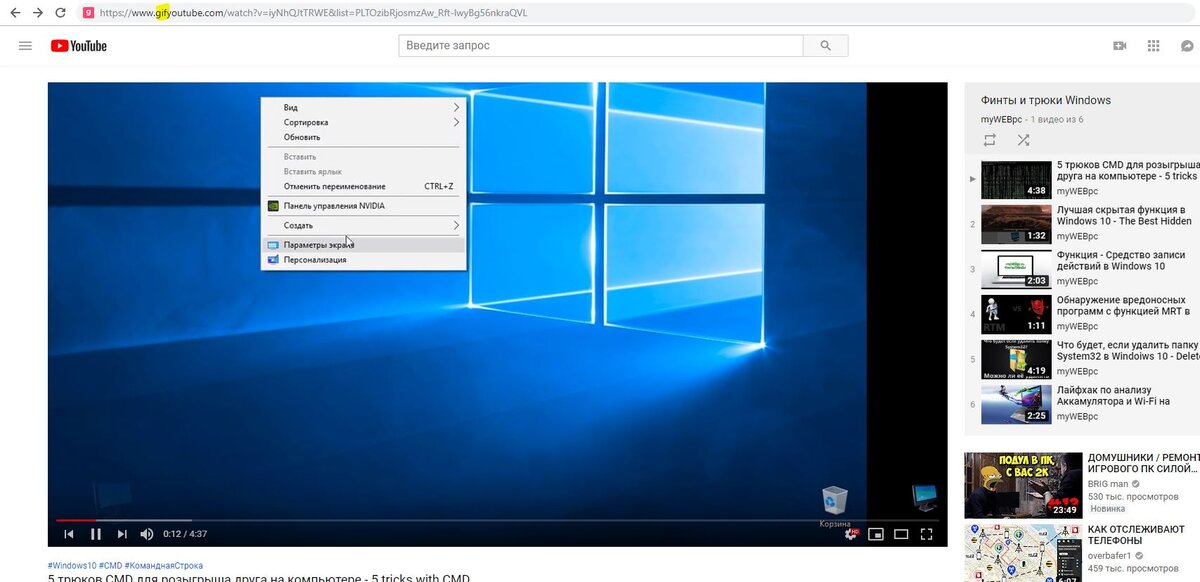
Task: Open playlist title Финты и трюки Windows
Action: pos(1046,100)
